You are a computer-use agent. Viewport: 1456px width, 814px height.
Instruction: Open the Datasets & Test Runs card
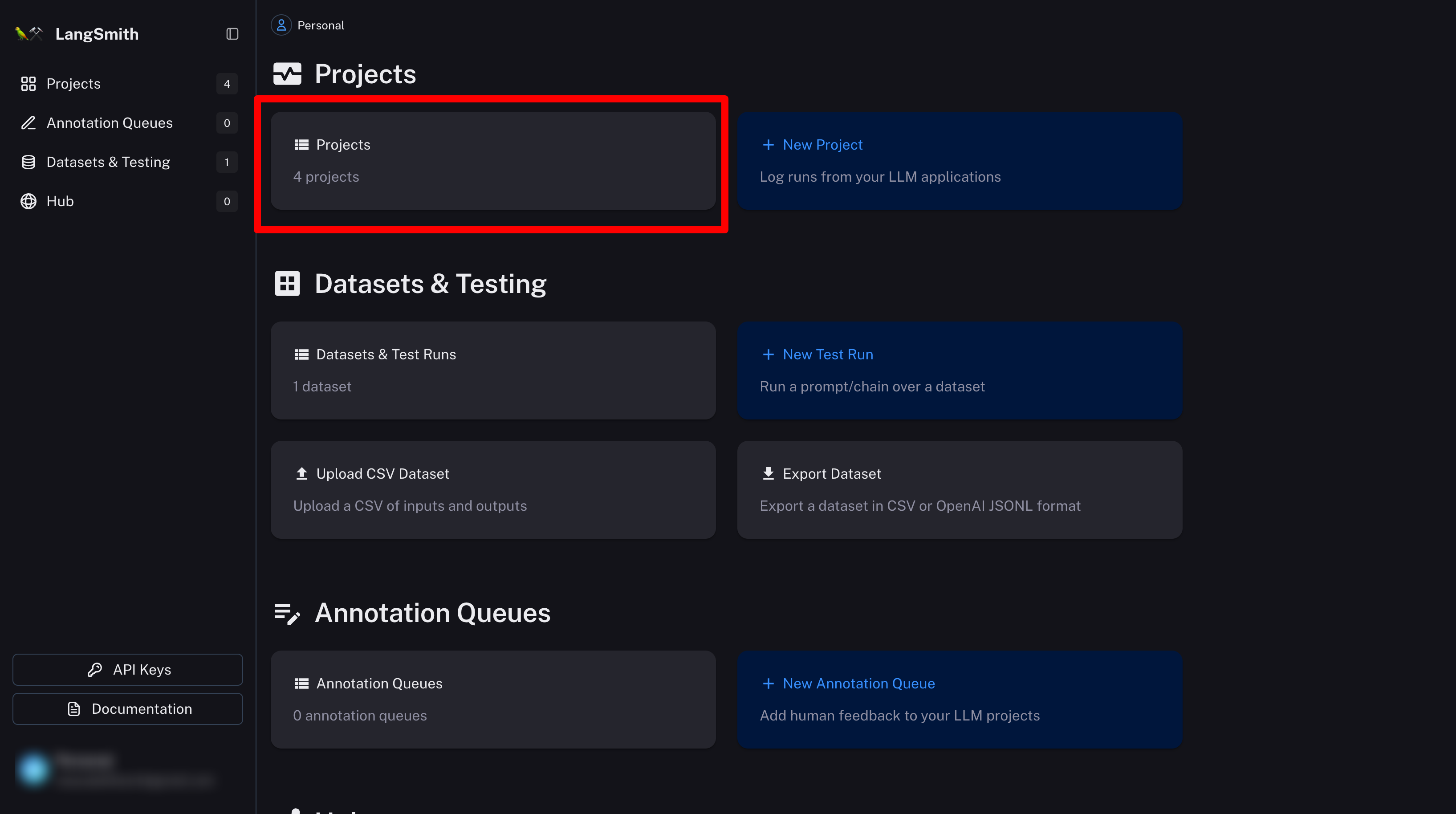pyautogui.click(x=493, y=370)
